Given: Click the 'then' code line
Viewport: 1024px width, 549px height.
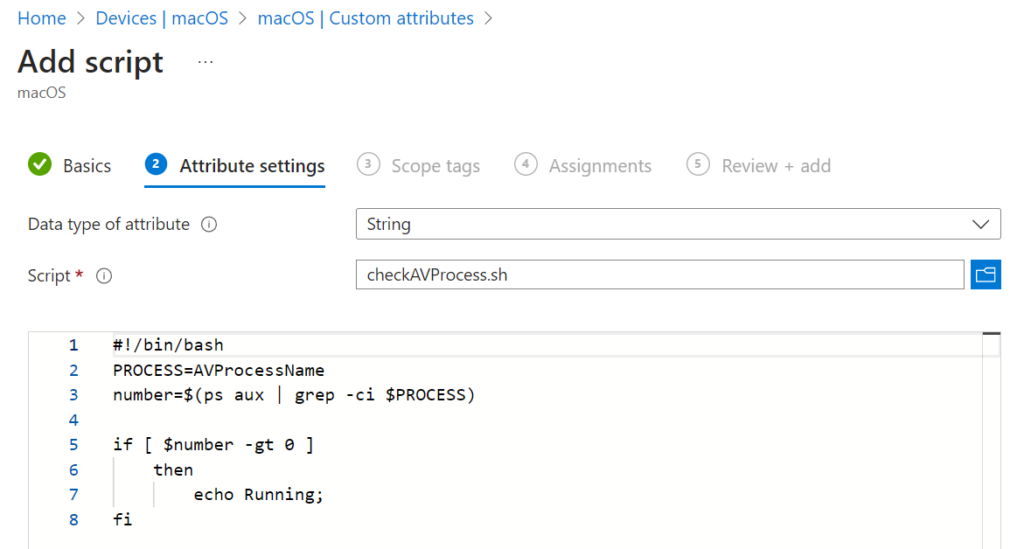Looking at the screenshot, I should [173, 470].
